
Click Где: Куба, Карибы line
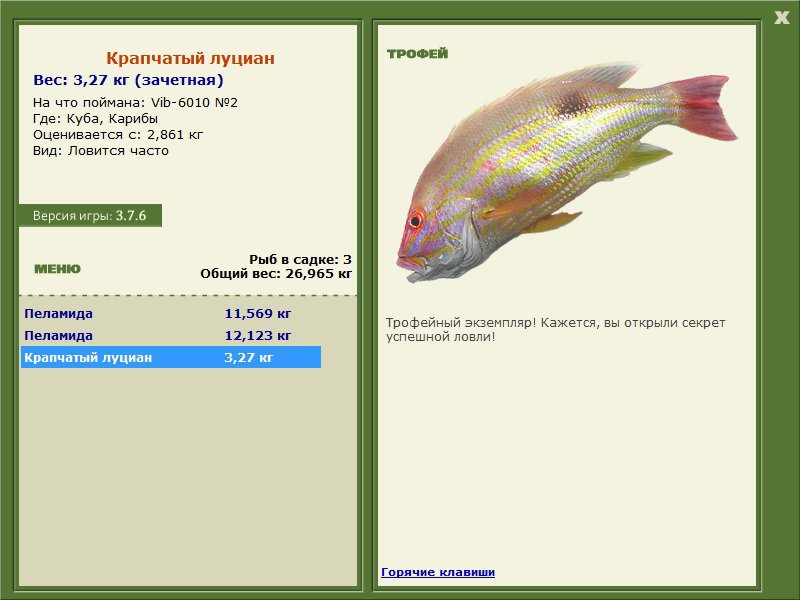point(95,119)
